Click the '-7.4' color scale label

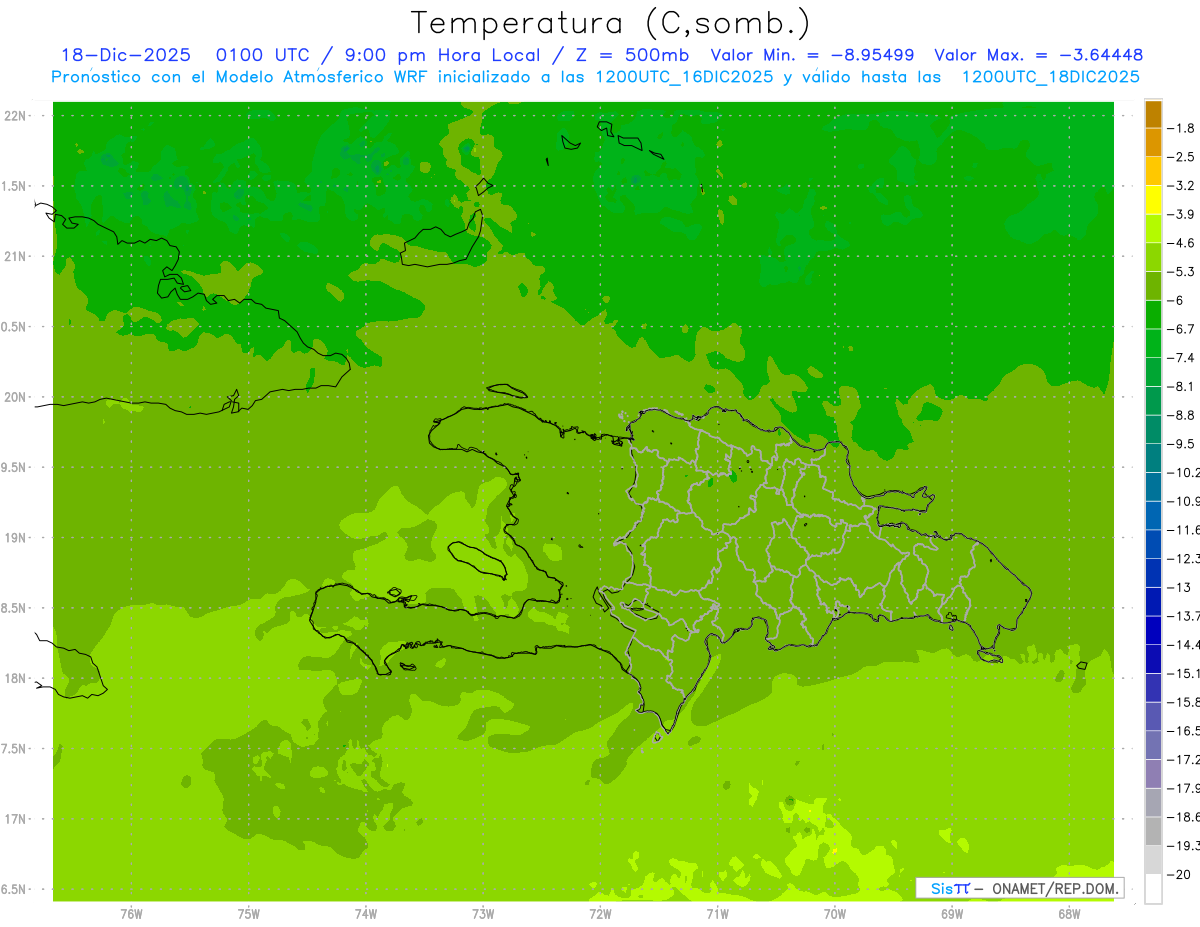tap(1182, 358)
